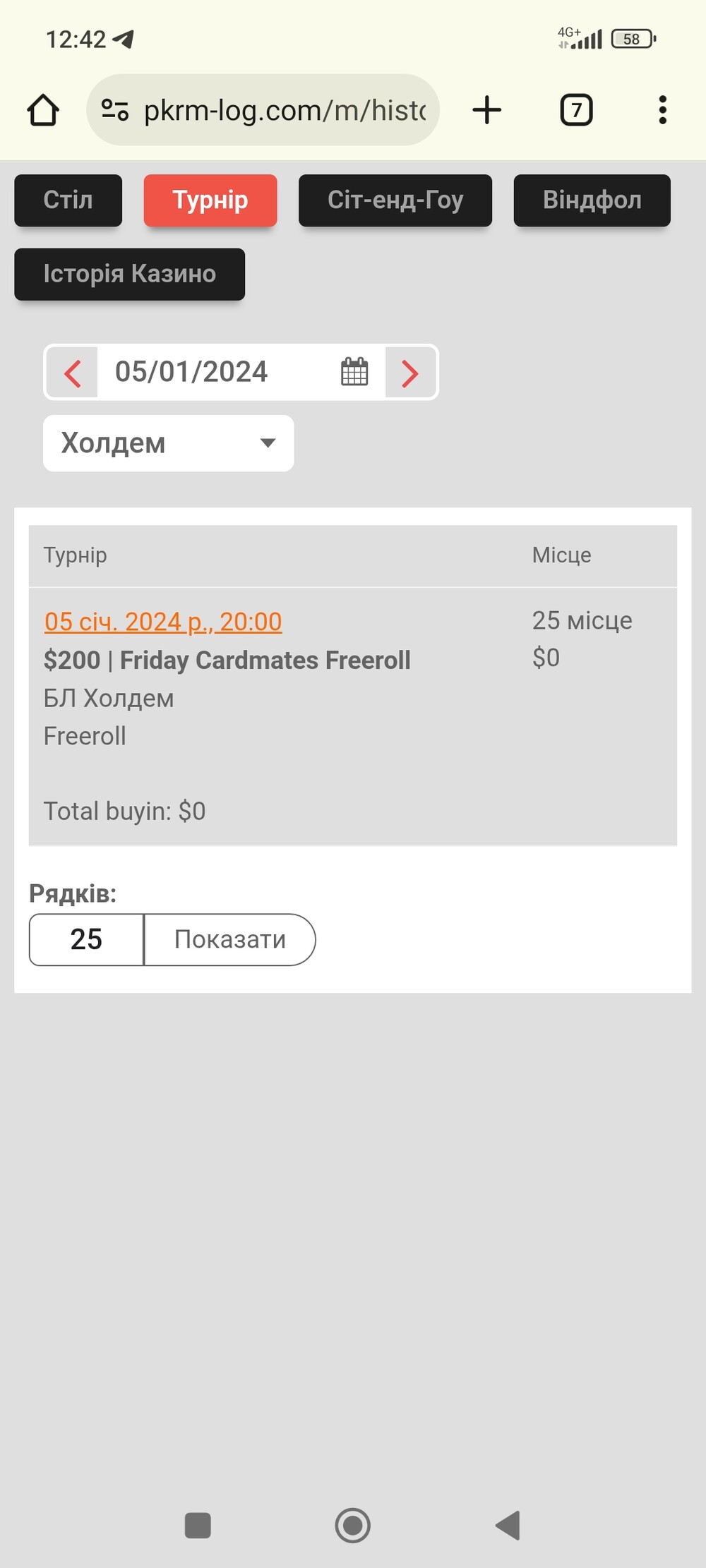The height and width of the screenshot is (1568, 706).
Task: Tap Android back navigation button
Action: [x=508, y=1525]
